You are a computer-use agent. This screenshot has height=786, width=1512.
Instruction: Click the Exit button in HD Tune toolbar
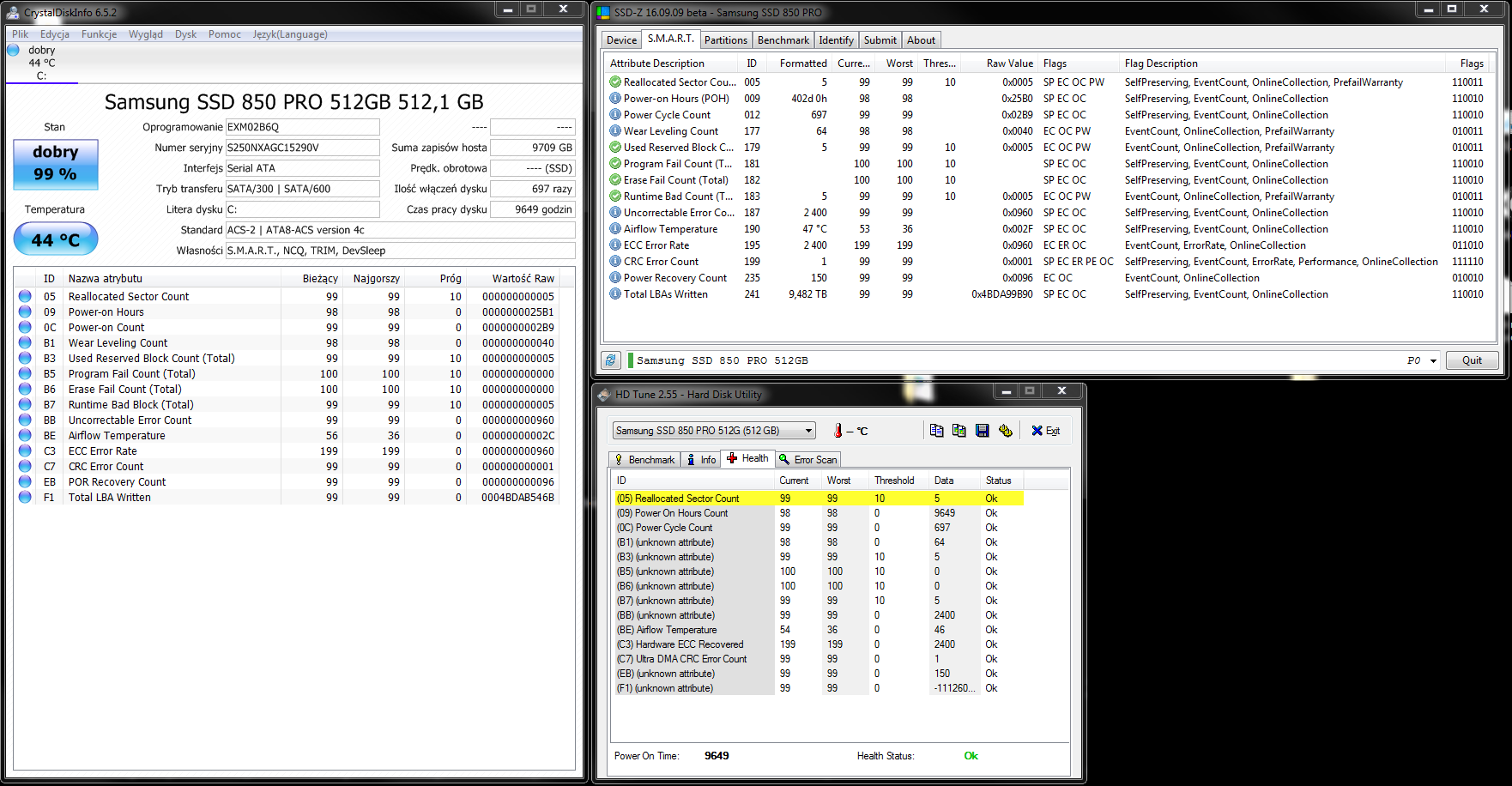click(1045, 431)
